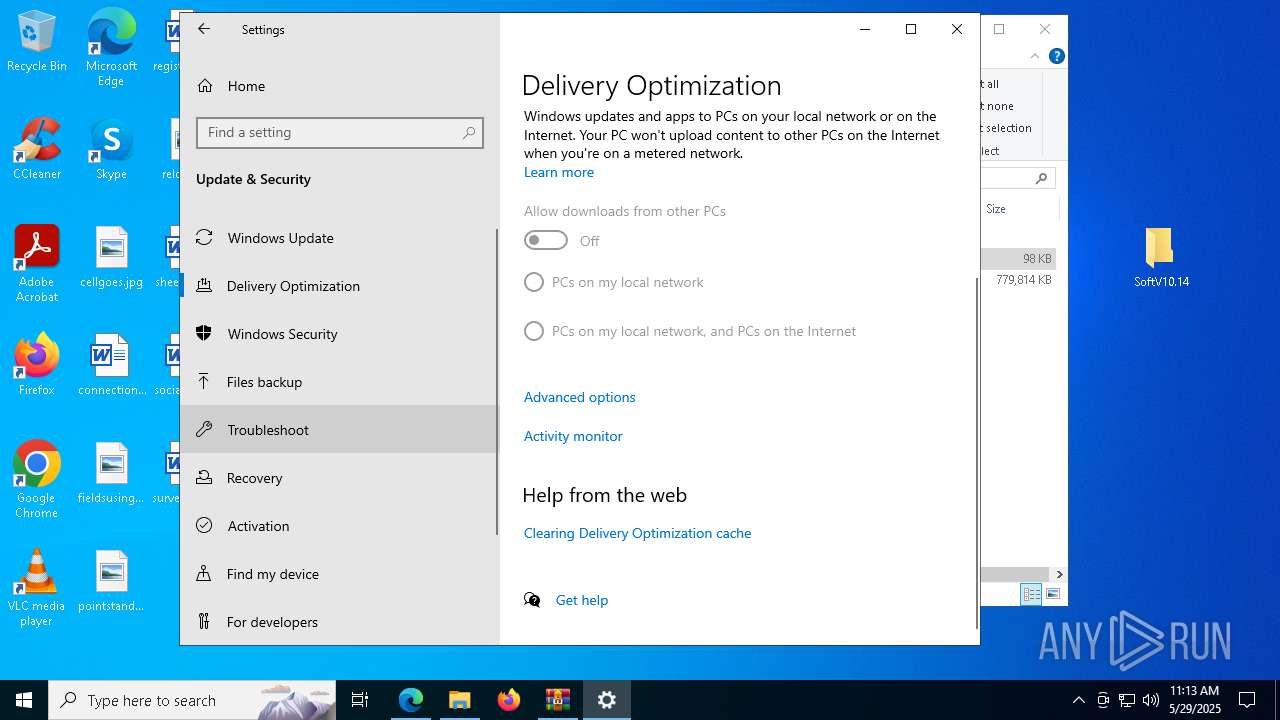1280x720 pixels.
Task: Open the Recycle Bin desktop icon
Action: click(37, 42)
